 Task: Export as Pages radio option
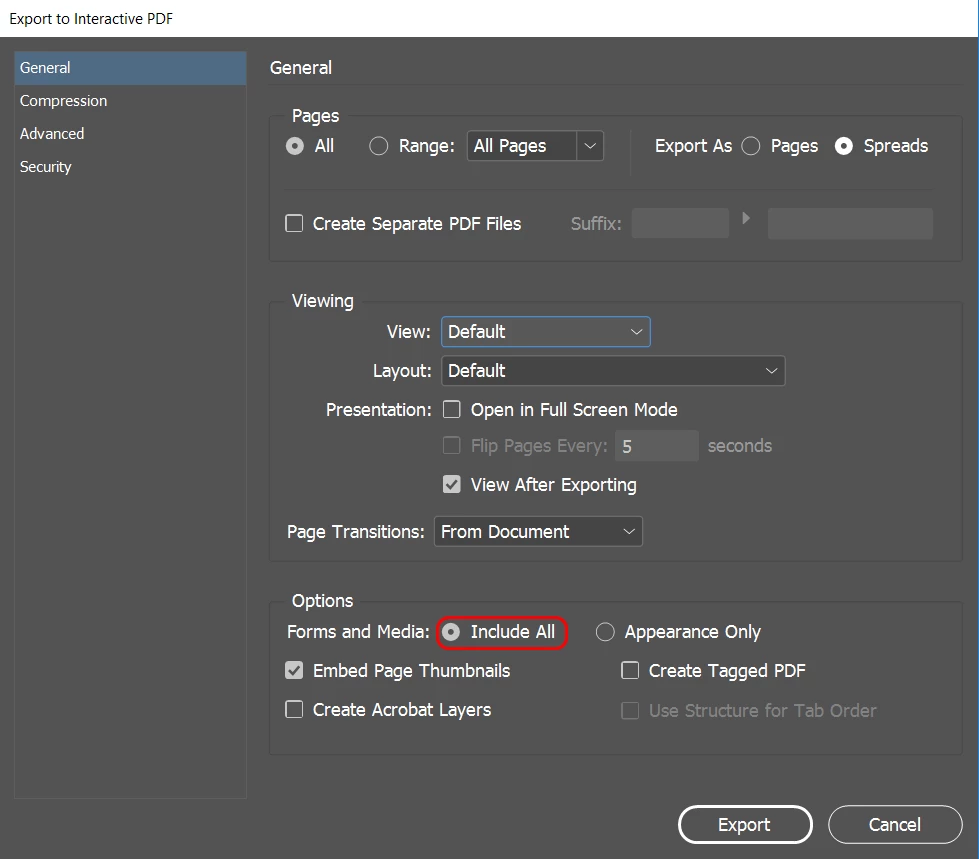point(750,146)
